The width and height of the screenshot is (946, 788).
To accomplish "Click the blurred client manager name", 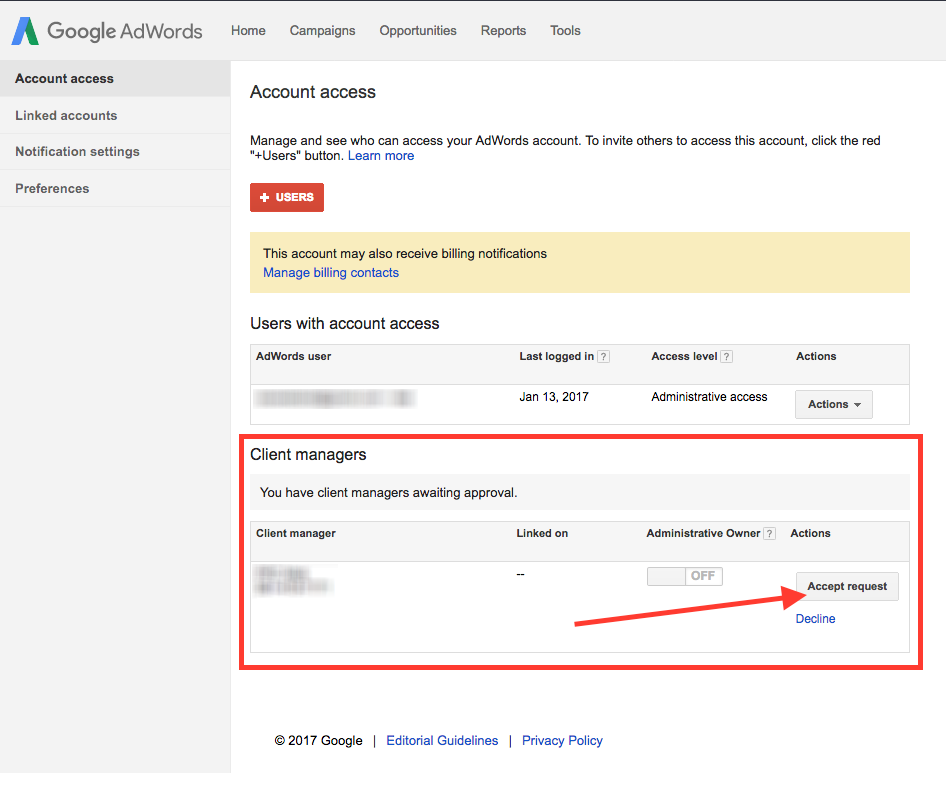I will (294, 580).
